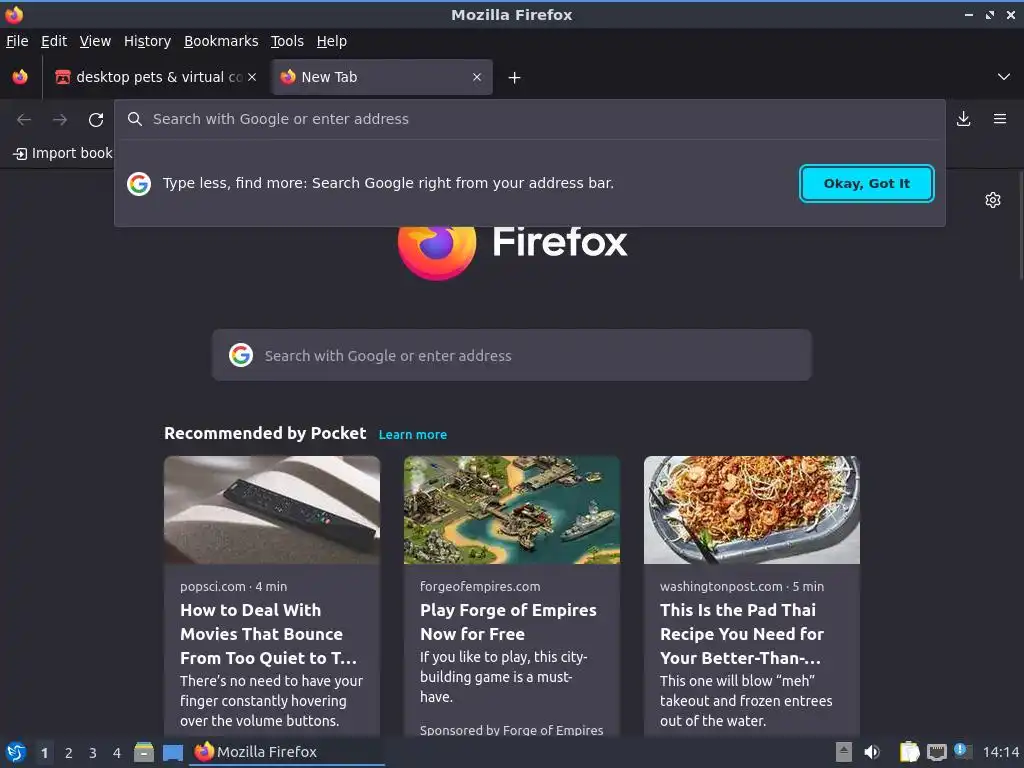This screenshot has height=768, width=1024.
Task: Open the hamburger application menu
Action: [x=1000, y=119]
